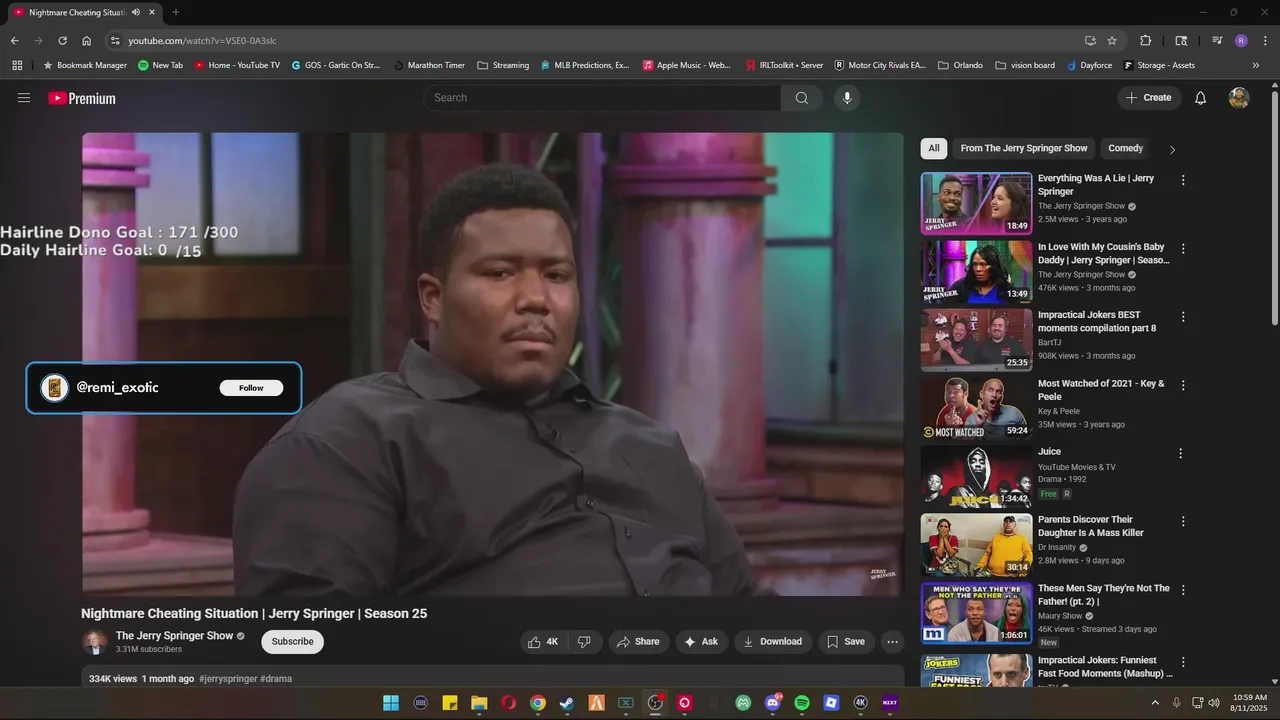Go to YouTube Premium home logo
Viewport: 1280px width, 720px height.
click(x=82, y=98)
